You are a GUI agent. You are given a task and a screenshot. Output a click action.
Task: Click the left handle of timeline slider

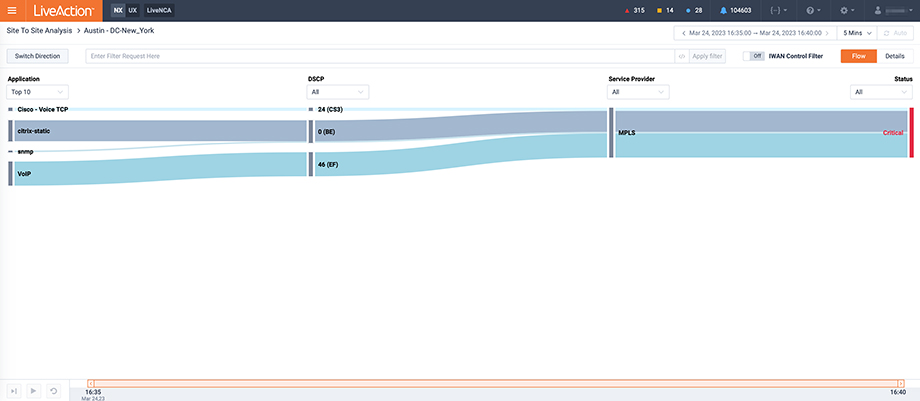click(x=91, y=383)
